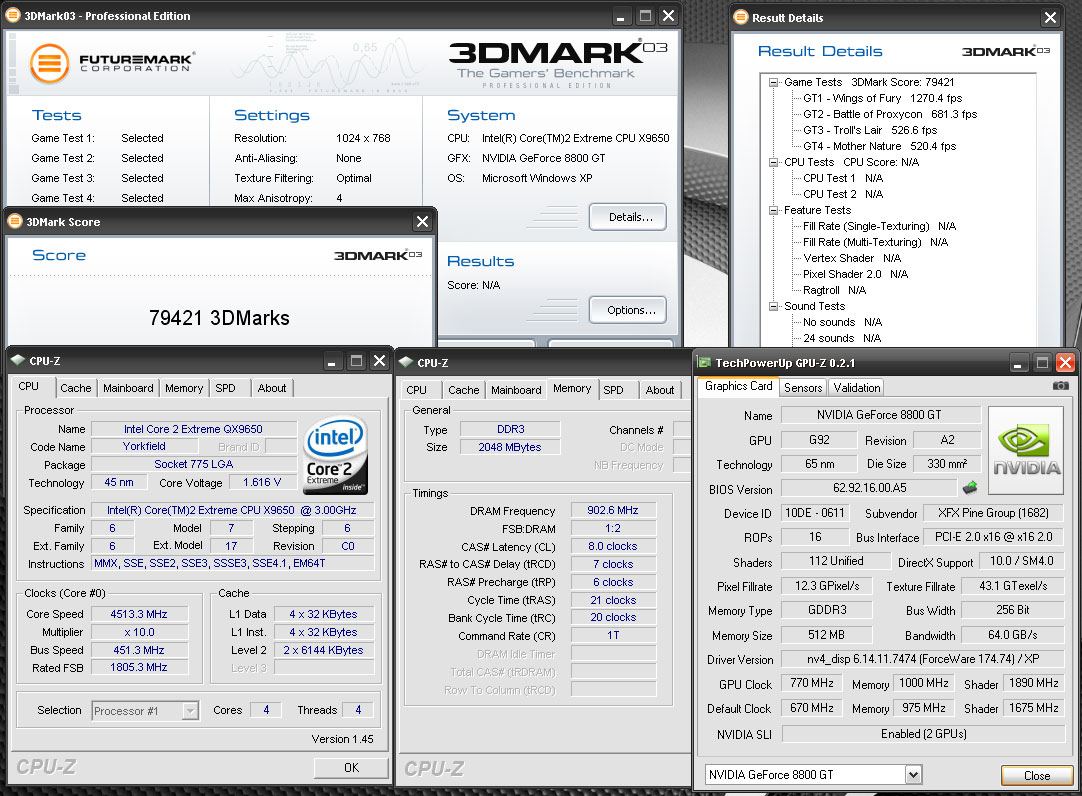Click the BIOS save chip icon in GPU-Z
1082x796 pixels.
point(970,488)
